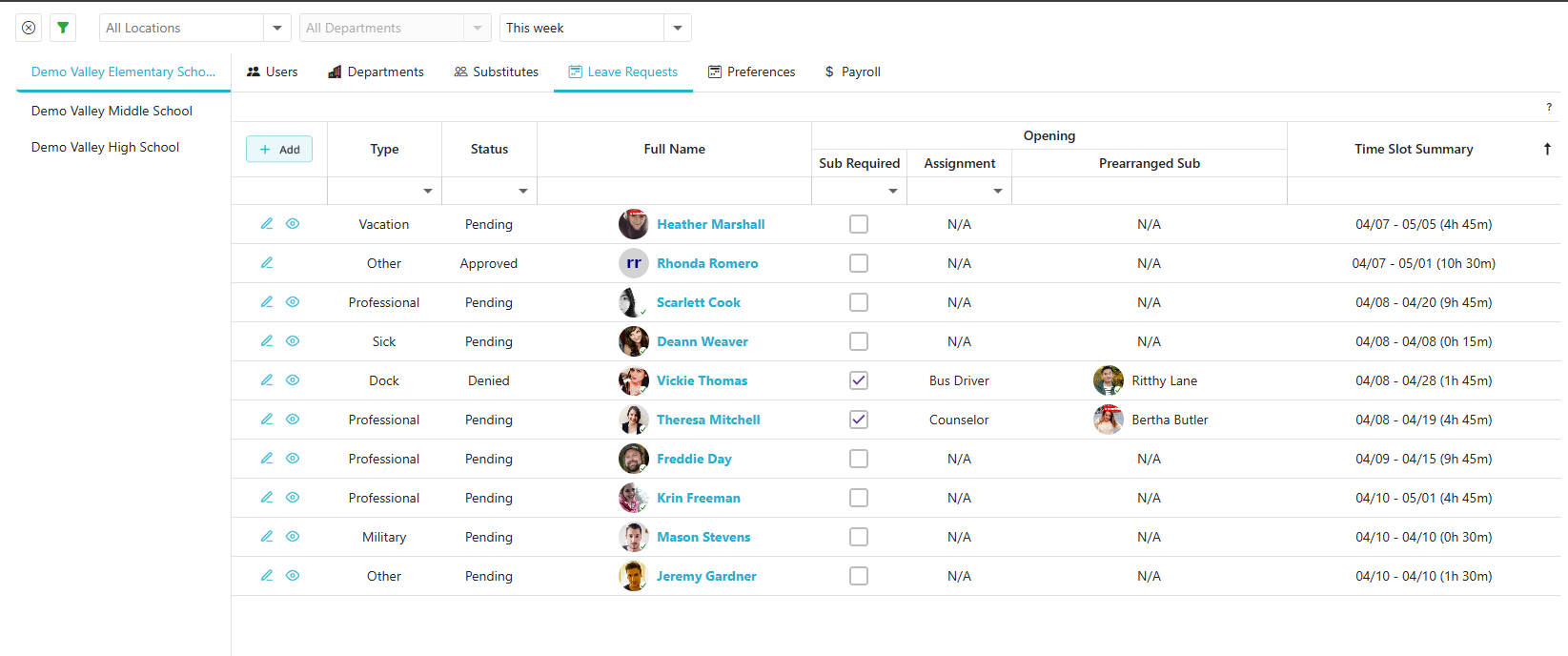Open Scarlett Cook's profile link

pos(698,302)
